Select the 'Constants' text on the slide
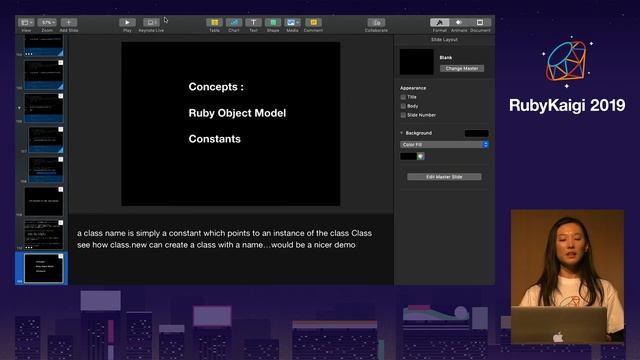Image resolution: width=640 pixels, height=360 pixels. (214, 139)
